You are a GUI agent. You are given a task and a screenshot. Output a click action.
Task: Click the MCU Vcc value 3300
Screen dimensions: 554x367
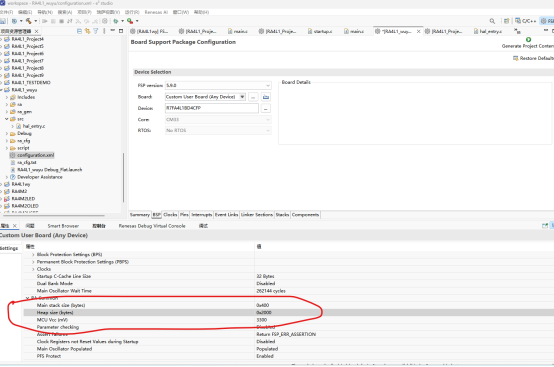click(262, 320)
